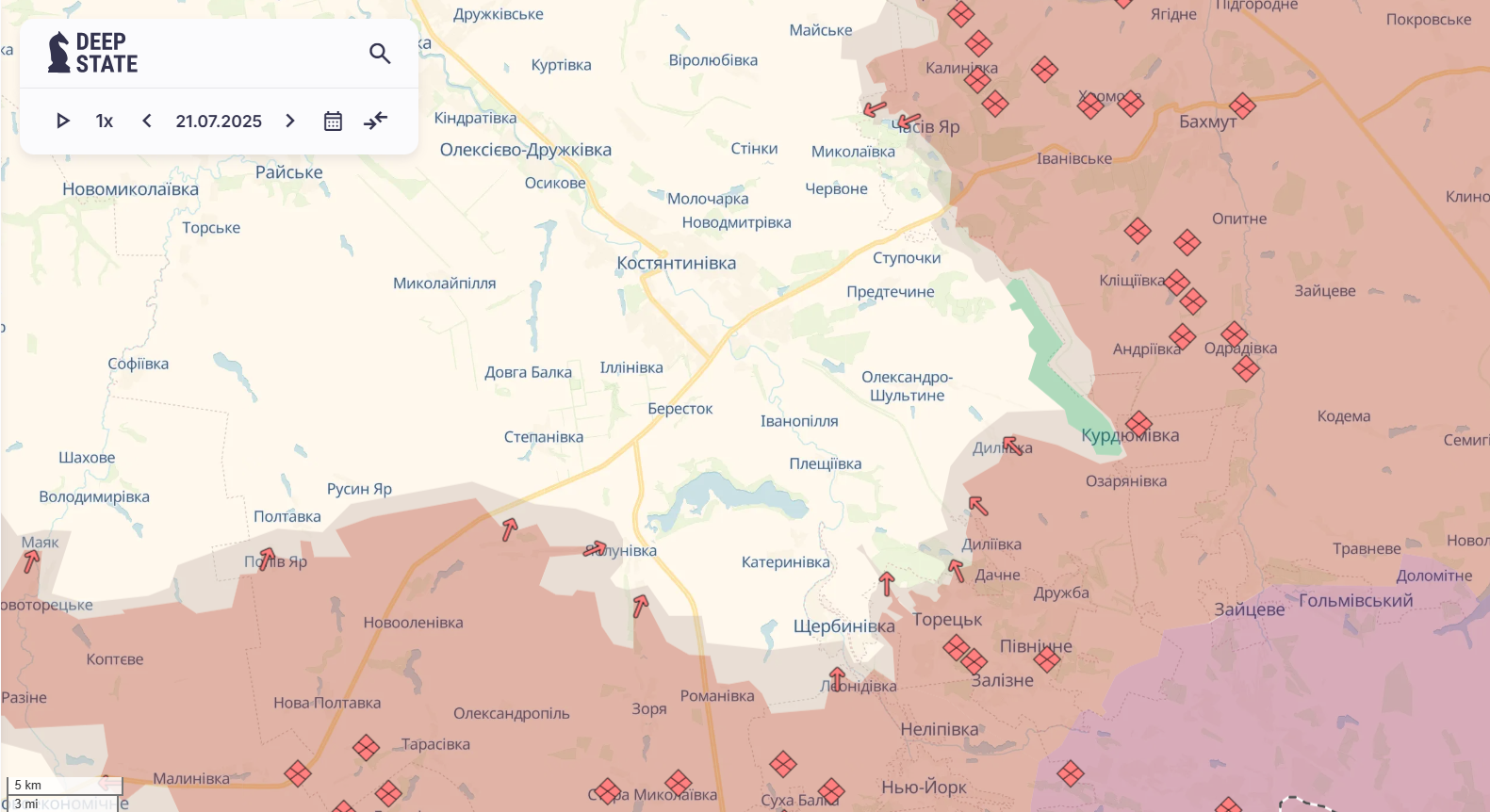This screenshot has width=1490, height=812.
Task: Click the Костянтинівка city label
Action: click(676, 263)
